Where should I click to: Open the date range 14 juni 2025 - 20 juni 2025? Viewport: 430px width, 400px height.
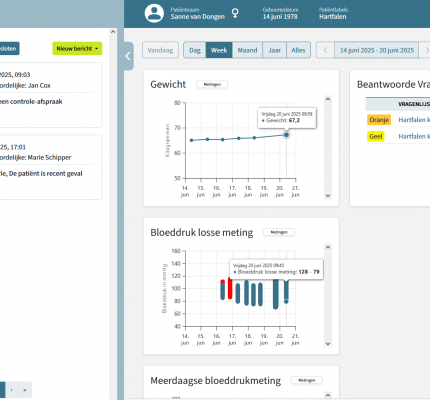377,50
